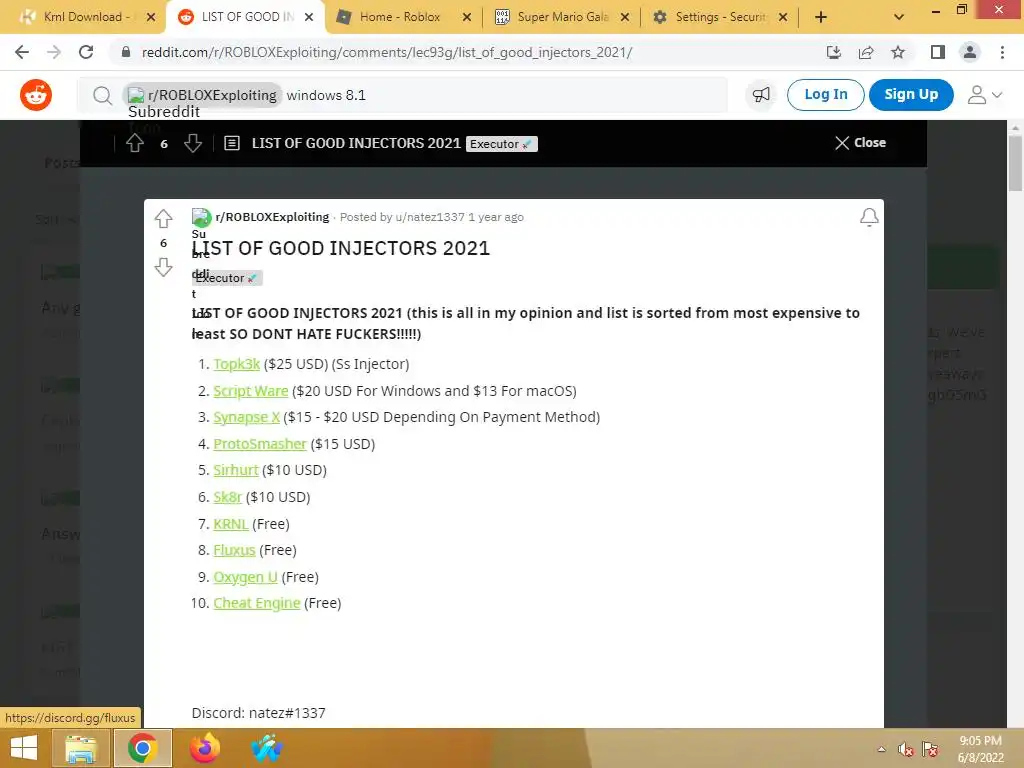Open the Chrome three-dot menu

coord(1002,52)
